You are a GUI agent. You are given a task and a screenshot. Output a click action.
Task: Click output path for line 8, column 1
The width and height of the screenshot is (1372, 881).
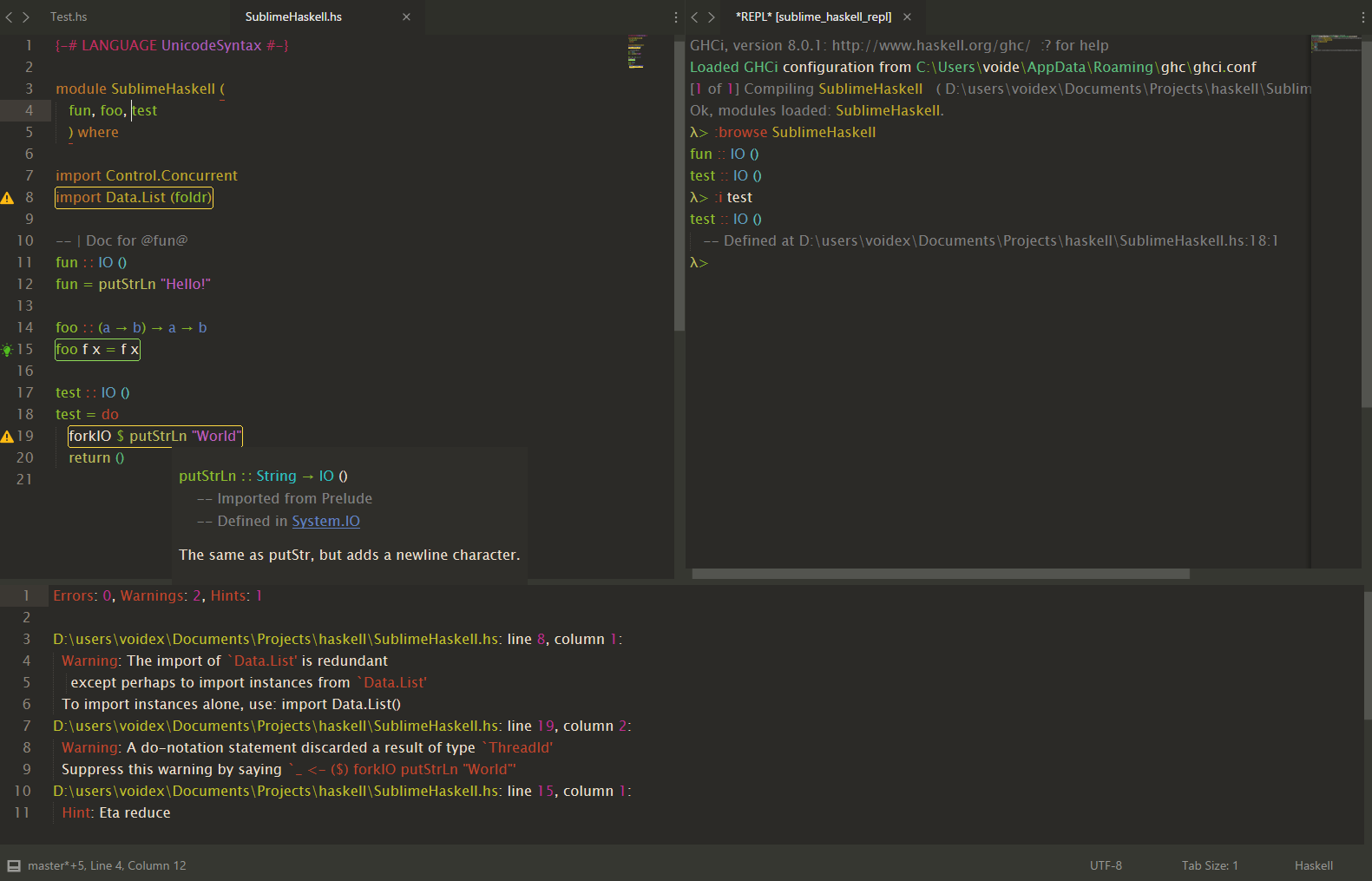[x=338, y=639]
